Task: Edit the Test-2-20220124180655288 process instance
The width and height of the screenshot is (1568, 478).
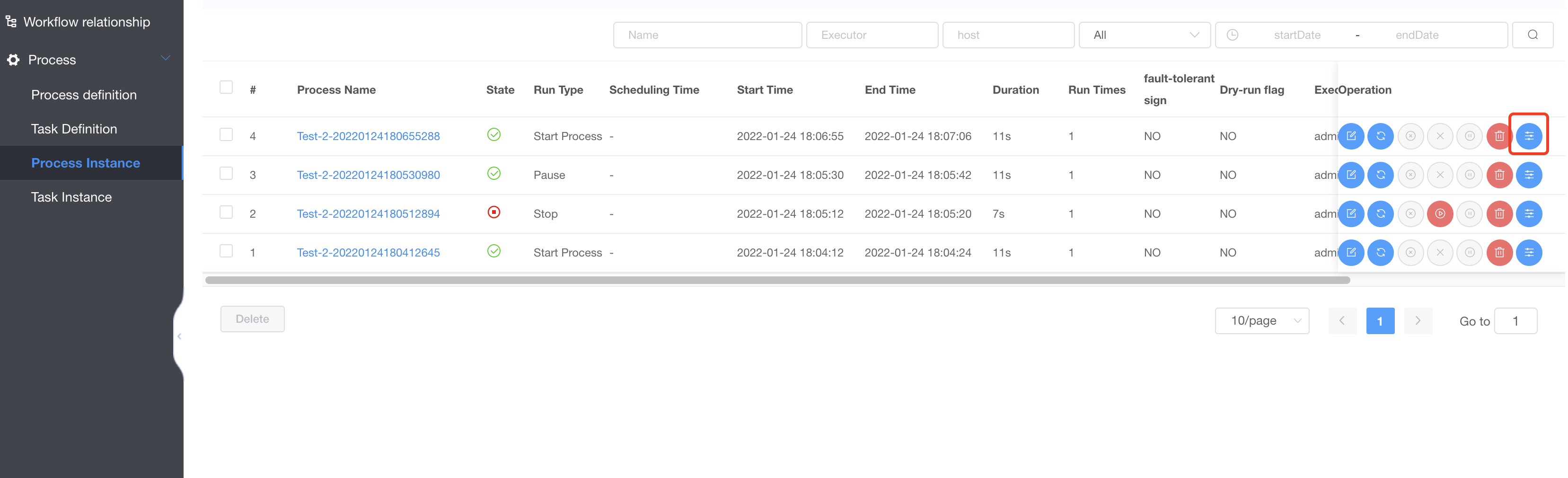Action: [x=1351, y=136]
